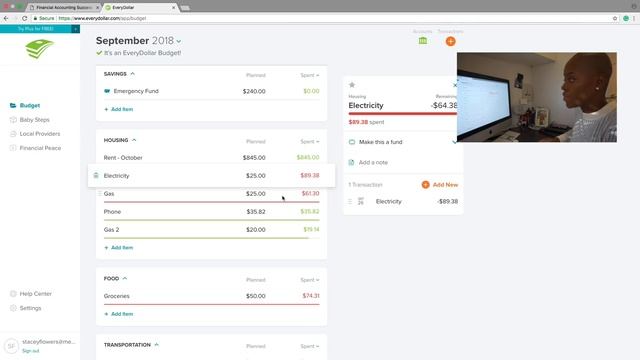Viewport: 640px width, 360px height.
Task: Click the trash icon on Electricity row
Action: (x=96, y=176)
